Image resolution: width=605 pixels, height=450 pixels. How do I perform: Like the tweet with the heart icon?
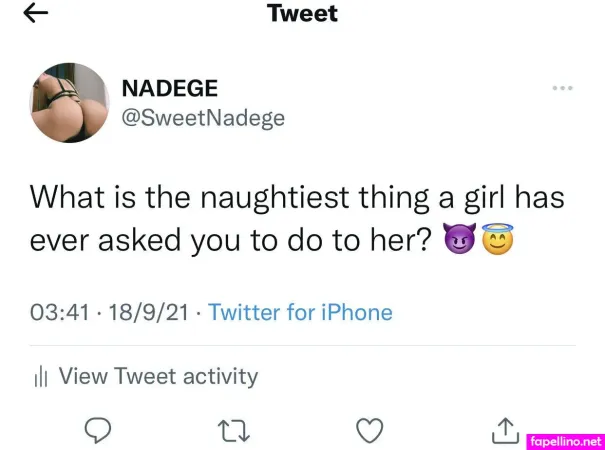[x=371, y=430]
